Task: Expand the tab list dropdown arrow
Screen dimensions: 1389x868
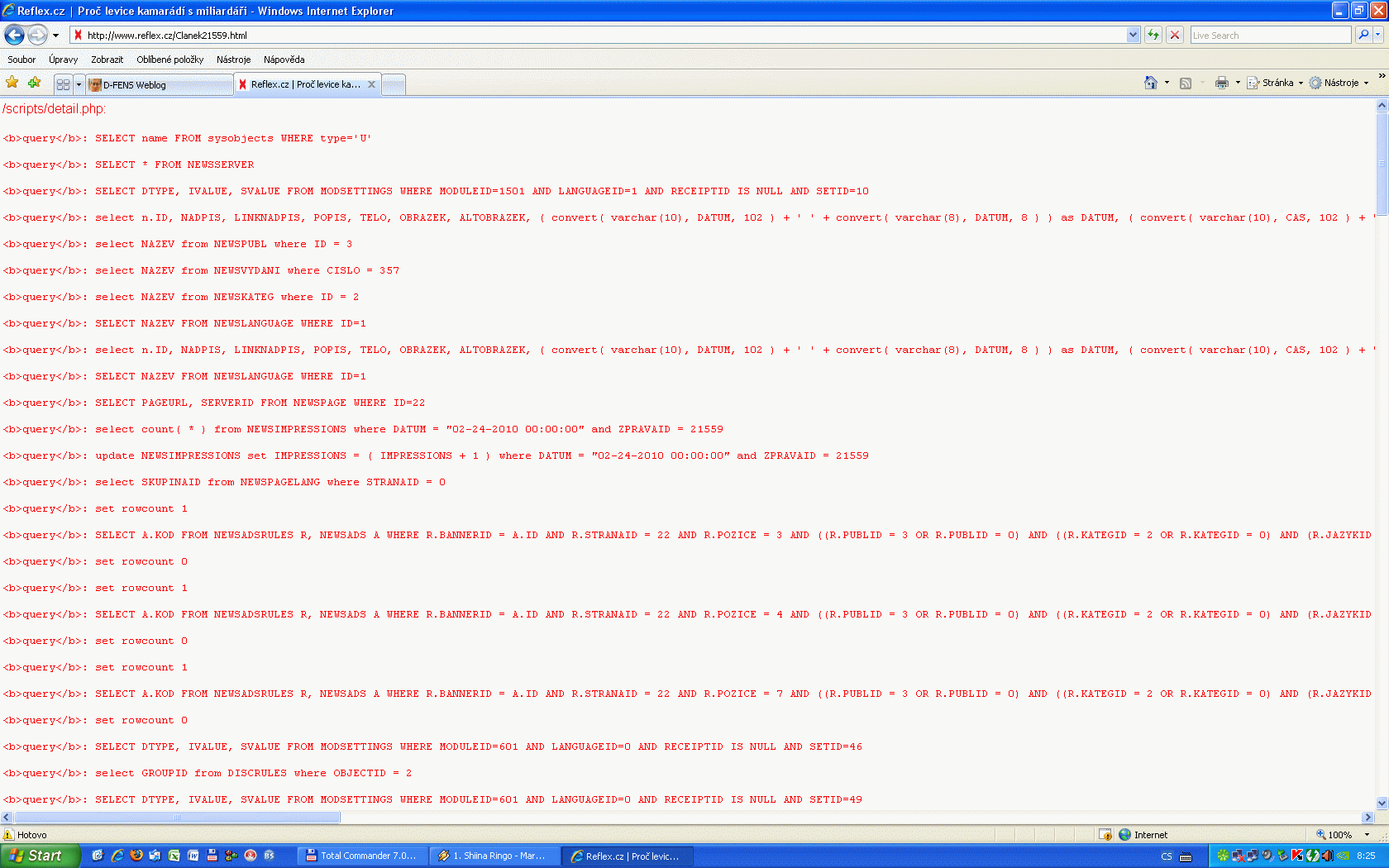Action: click(x=79, y=84)
